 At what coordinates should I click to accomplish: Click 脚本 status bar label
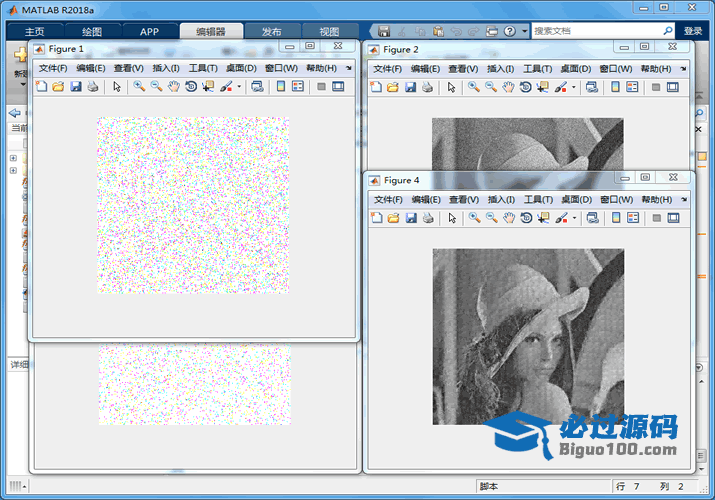488,486
